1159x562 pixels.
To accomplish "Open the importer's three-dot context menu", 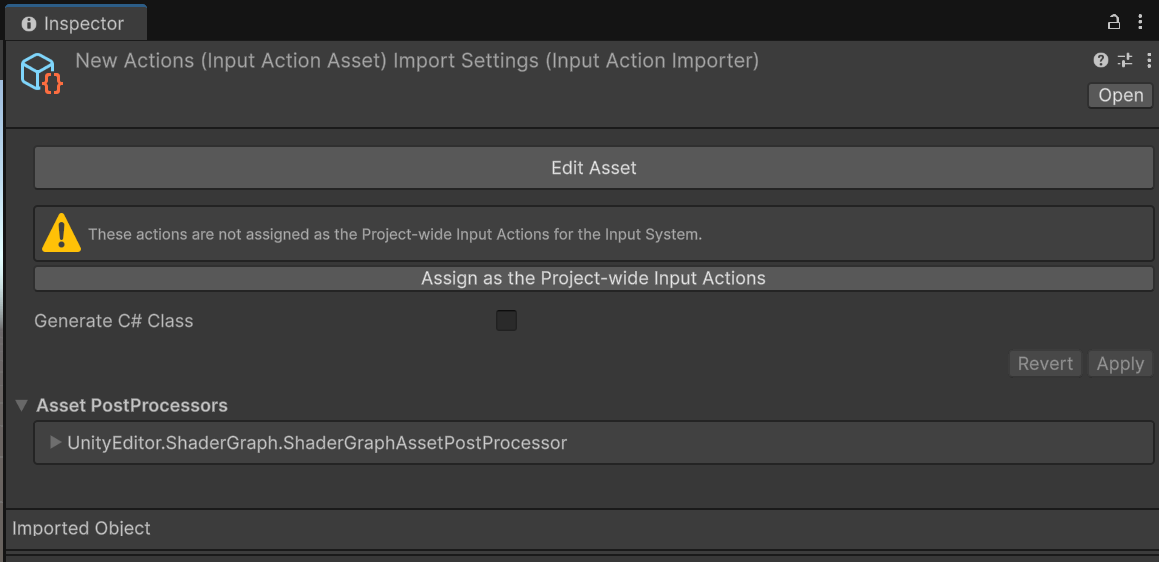I will coord(1147,61).
